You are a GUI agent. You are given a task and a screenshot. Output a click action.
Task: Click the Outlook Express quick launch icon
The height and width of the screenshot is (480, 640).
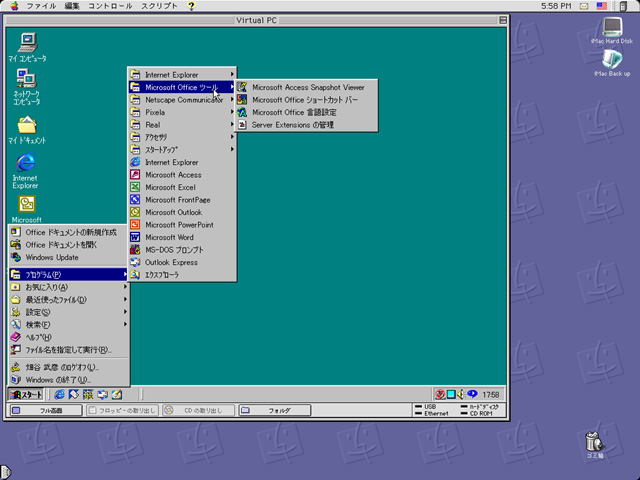(102, 394)
